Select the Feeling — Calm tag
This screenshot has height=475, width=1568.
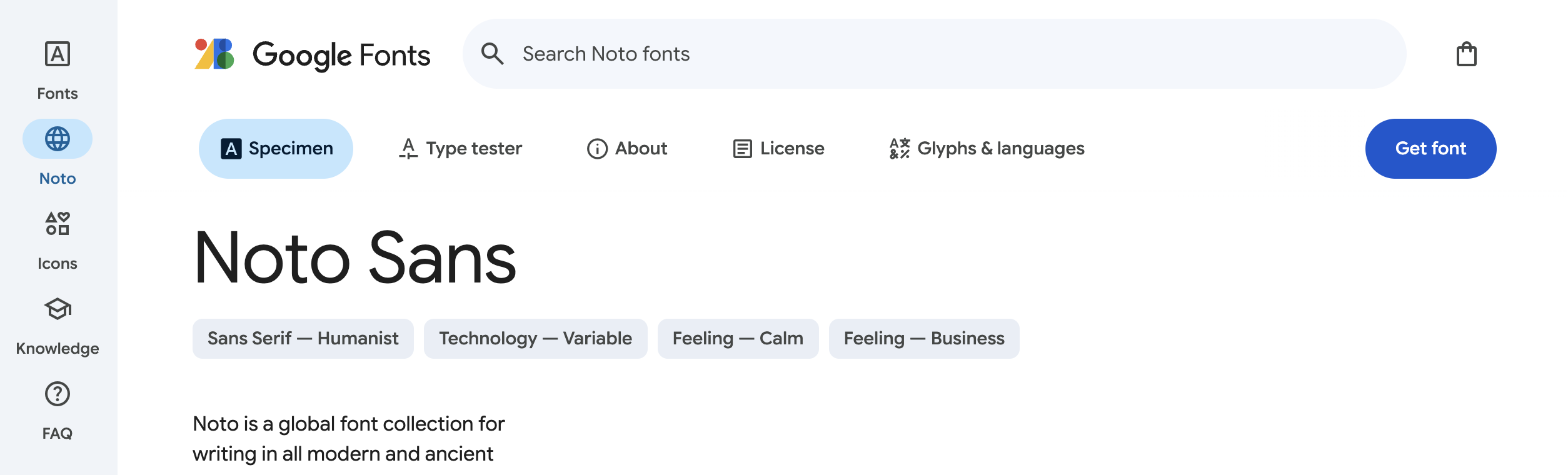click(x=738, y=339)
